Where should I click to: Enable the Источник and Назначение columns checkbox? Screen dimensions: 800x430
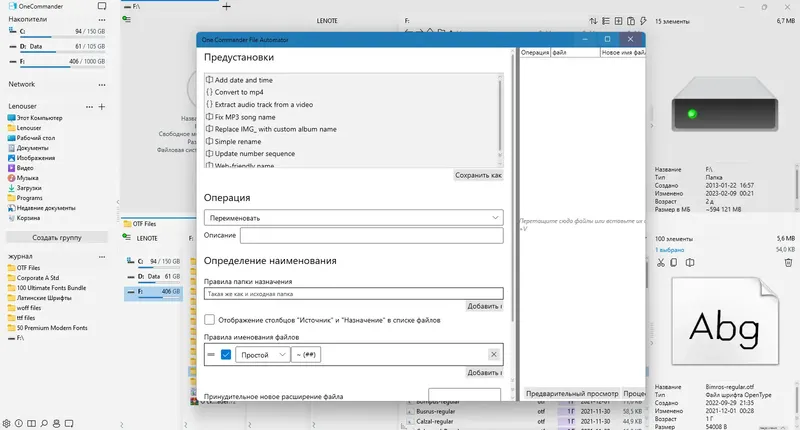click(x=209, y=320)
